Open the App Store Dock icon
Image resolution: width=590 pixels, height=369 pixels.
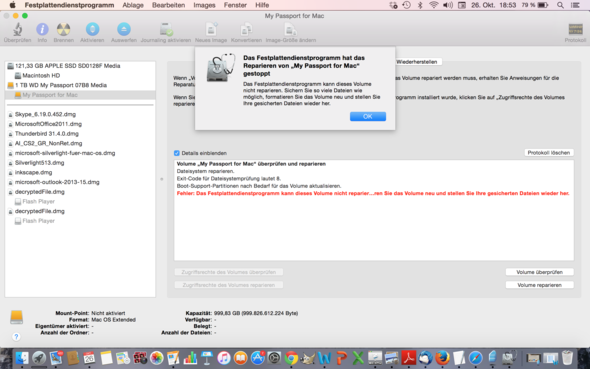(257, 358)
